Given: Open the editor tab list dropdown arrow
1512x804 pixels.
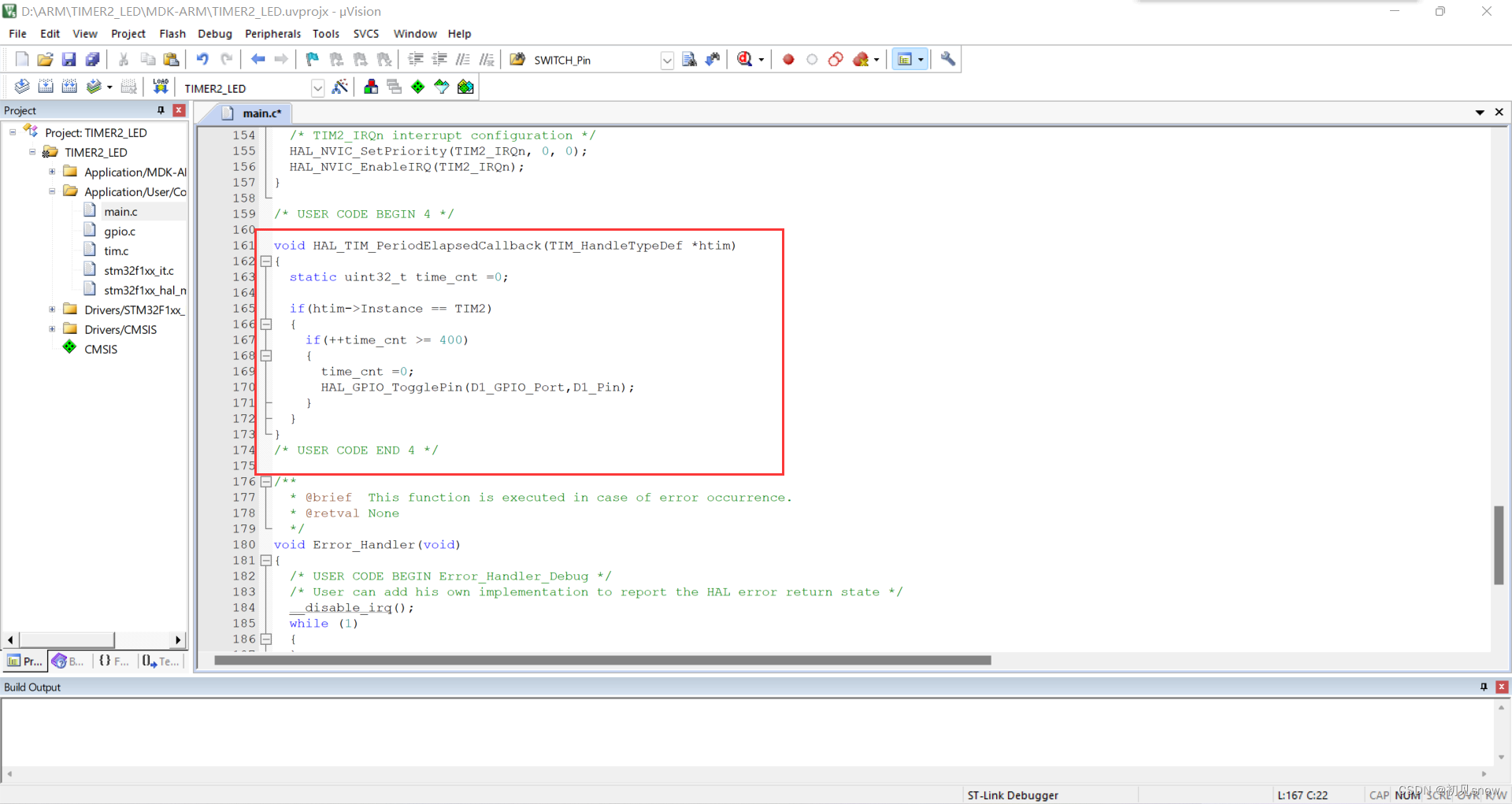Looking at the screenshot, I should pos(1480,113).
